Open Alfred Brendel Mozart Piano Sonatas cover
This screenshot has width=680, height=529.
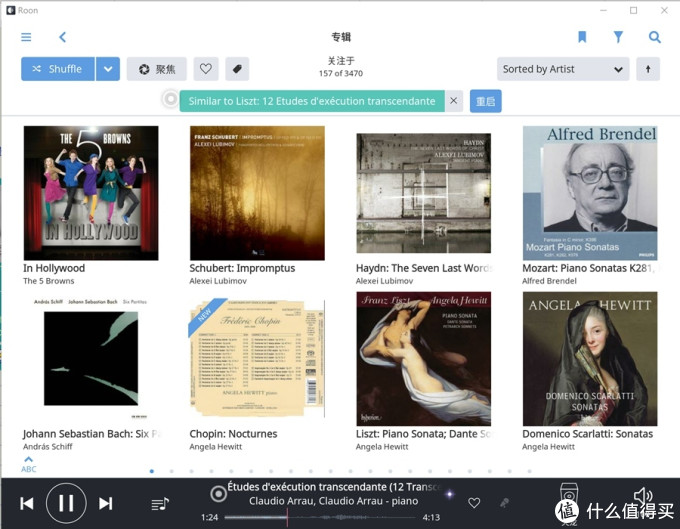[590, 193]
